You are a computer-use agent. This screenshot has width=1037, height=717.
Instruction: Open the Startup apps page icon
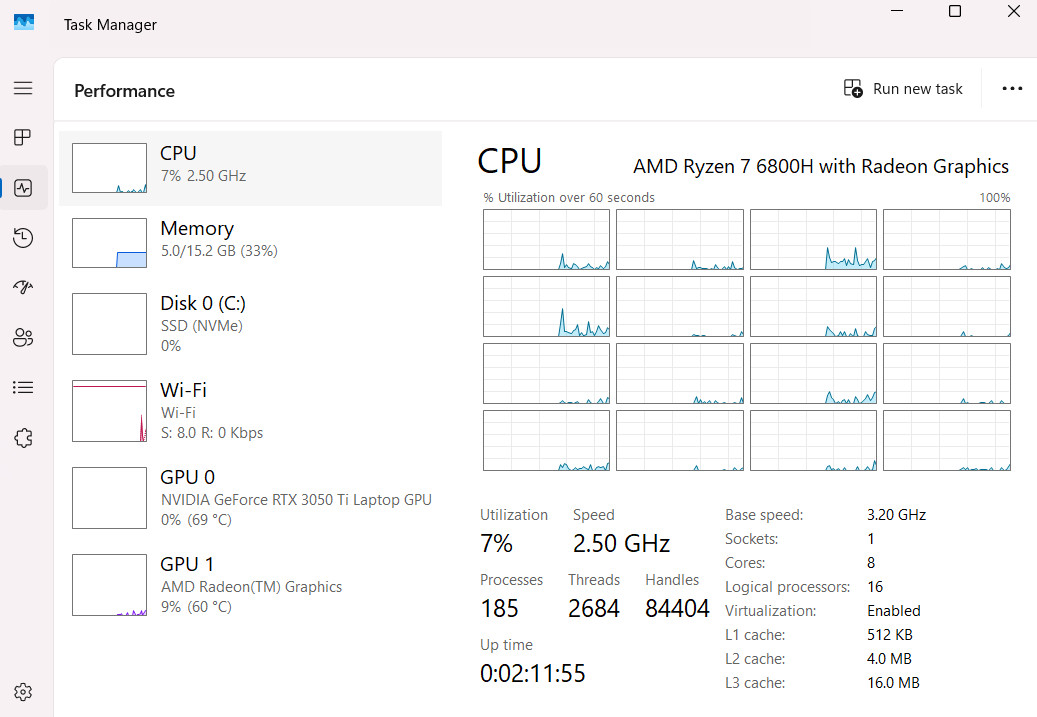point(23,287)
